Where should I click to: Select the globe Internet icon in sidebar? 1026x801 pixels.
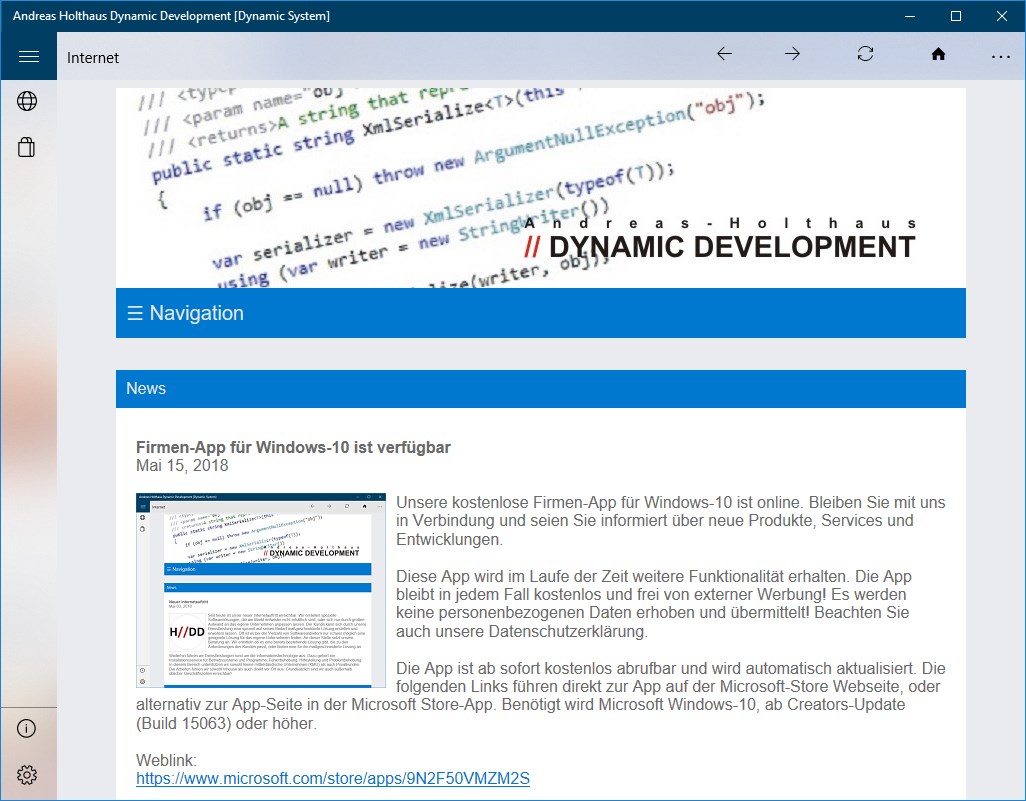[x=27, y=100]
